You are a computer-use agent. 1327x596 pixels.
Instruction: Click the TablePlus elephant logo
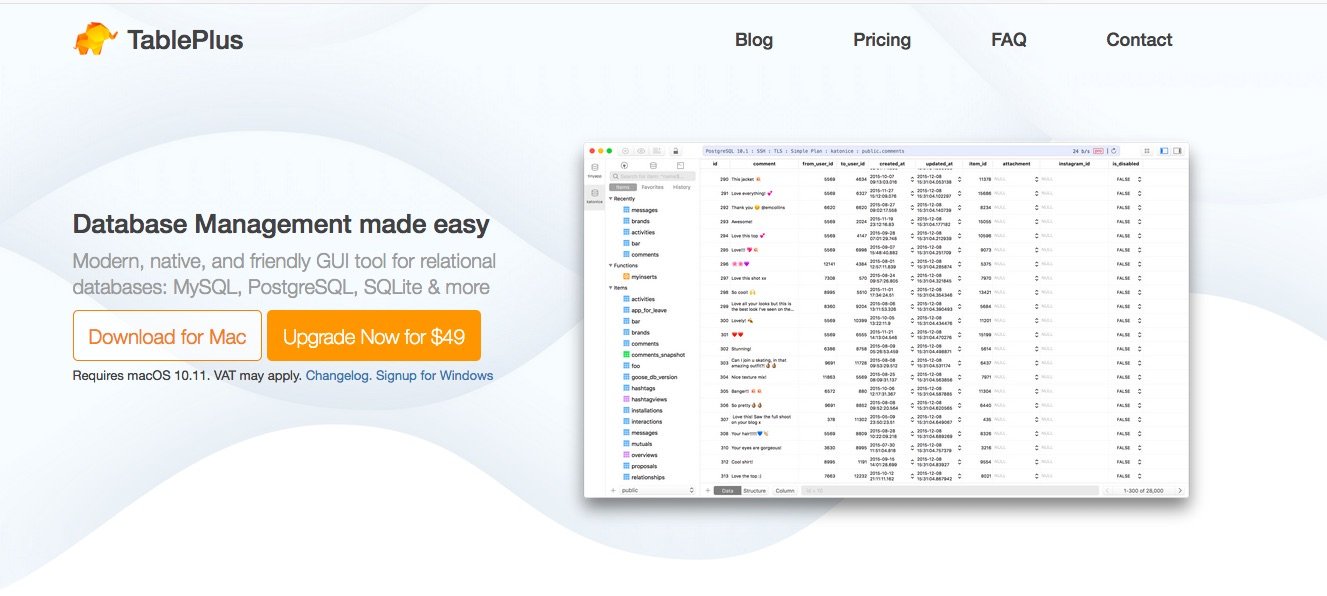pos(95,40)
